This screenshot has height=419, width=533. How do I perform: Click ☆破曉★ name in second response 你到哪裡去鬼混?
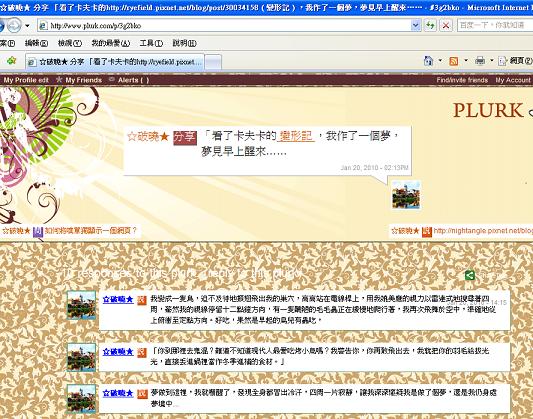point(118,352)
